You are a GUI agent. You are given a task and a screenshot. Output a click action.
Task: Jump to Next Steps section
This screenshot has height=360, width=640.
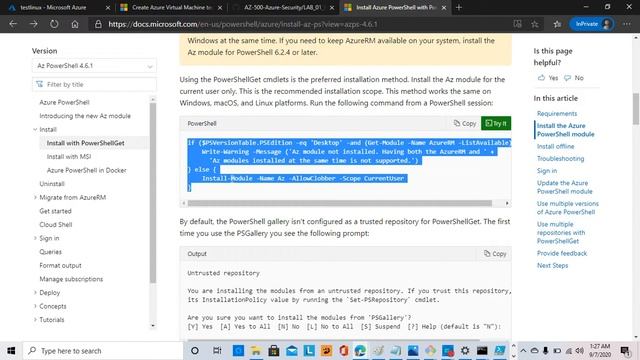point(552,265)
